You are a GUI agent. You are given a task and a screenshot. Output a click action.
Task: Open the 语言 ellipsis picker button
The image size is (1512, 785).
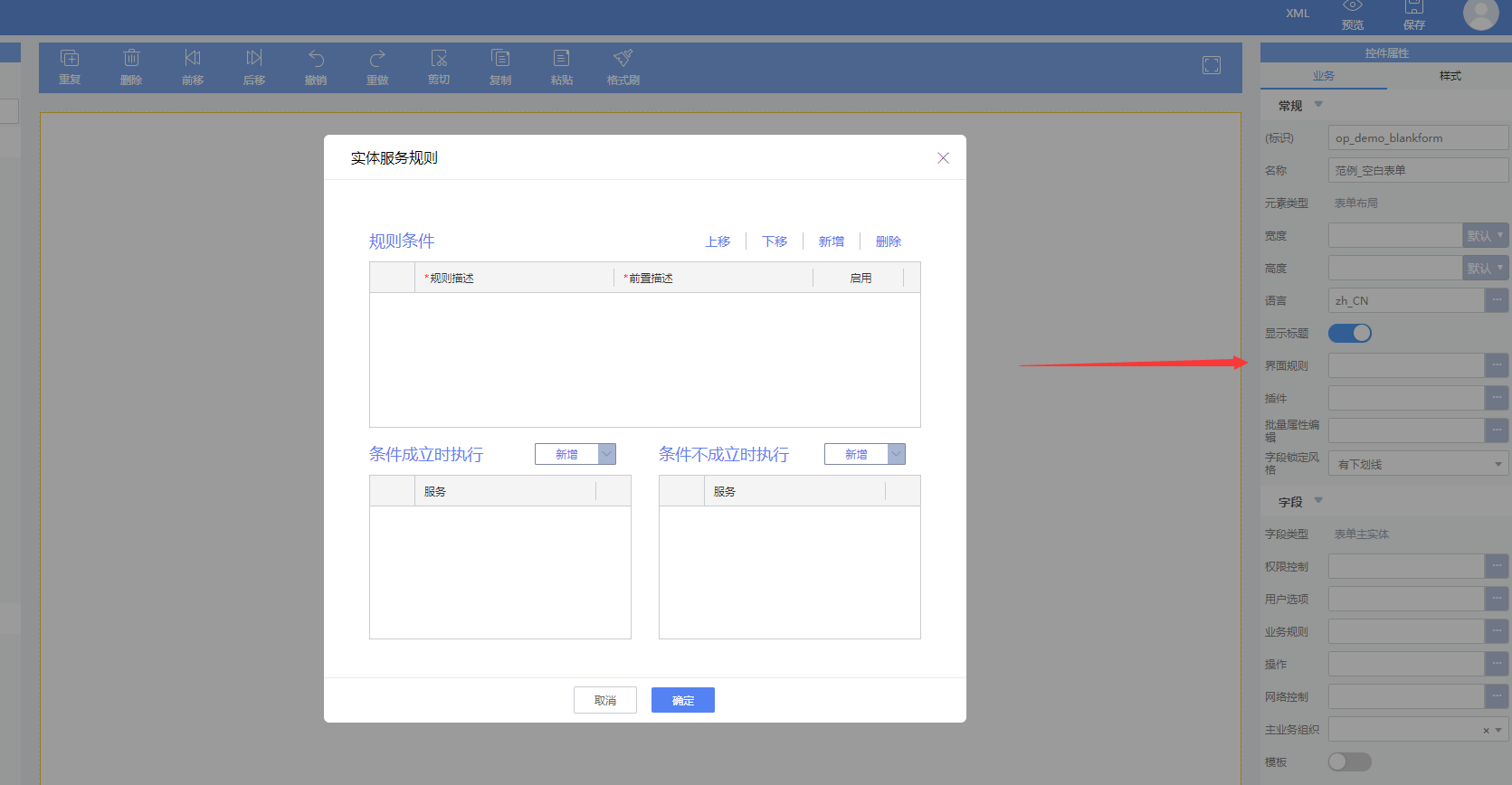point(1497,300)
